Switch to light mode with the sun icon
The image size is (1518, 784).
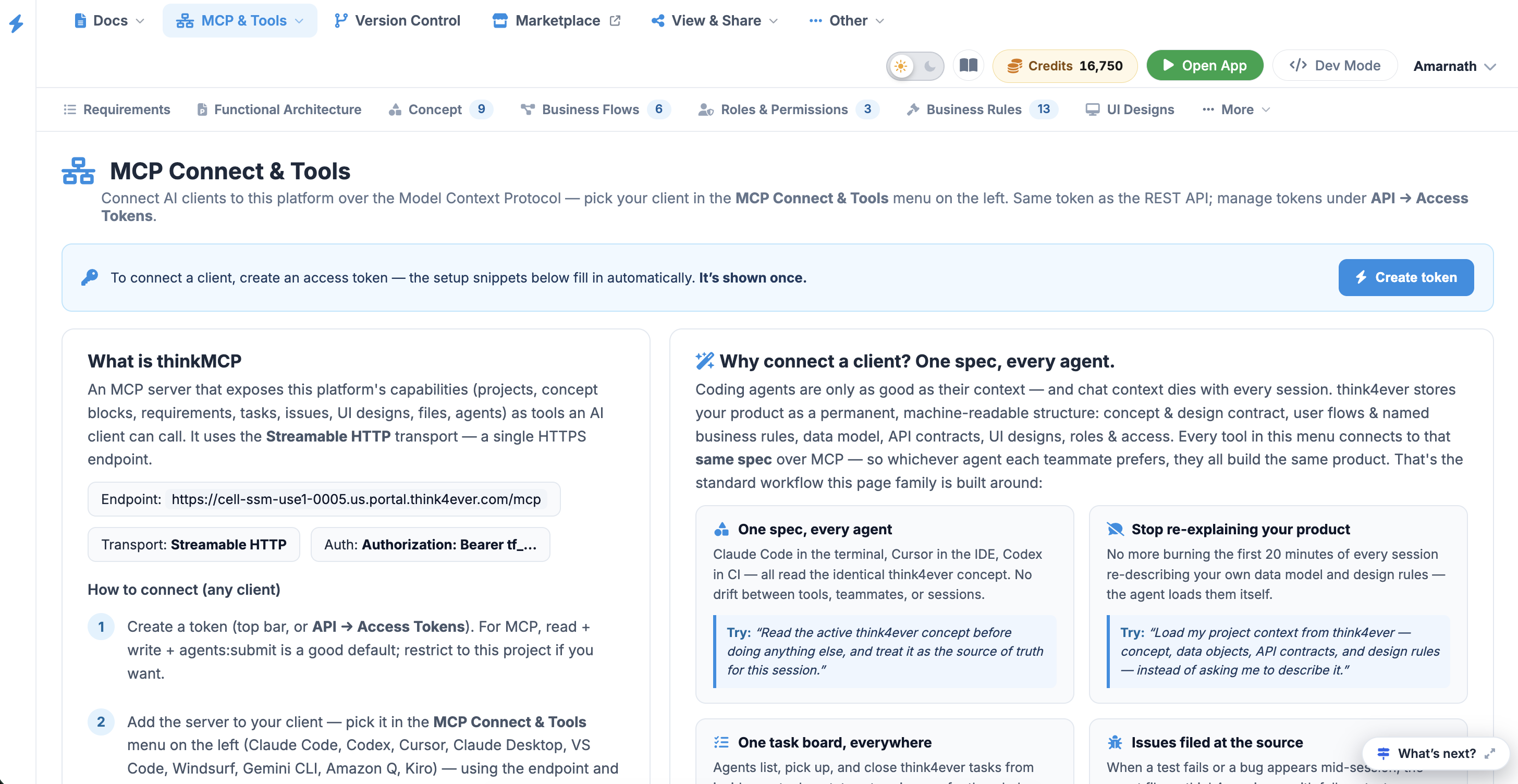coord(900,66)
